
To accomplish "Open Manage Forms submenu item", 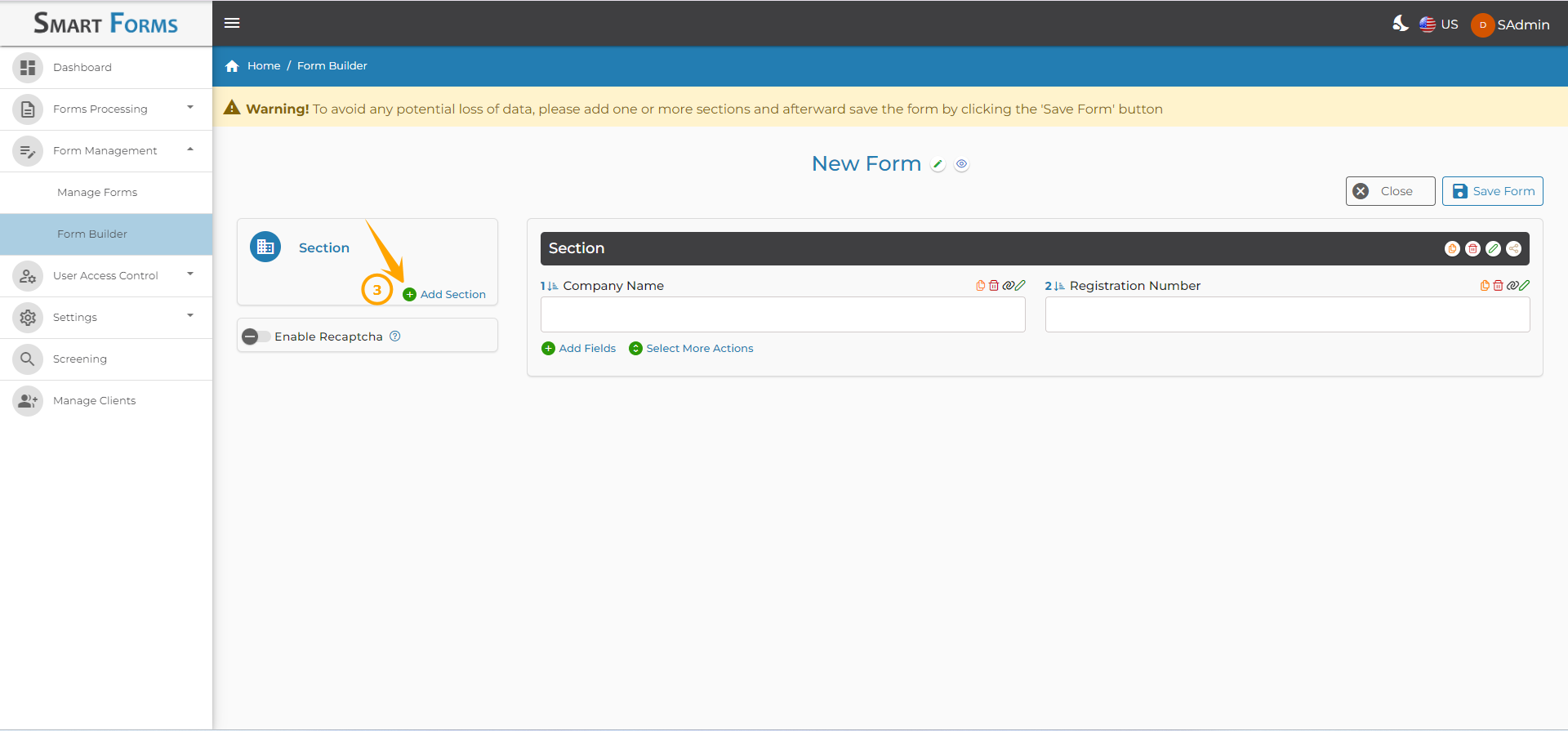I will (106, 193).
